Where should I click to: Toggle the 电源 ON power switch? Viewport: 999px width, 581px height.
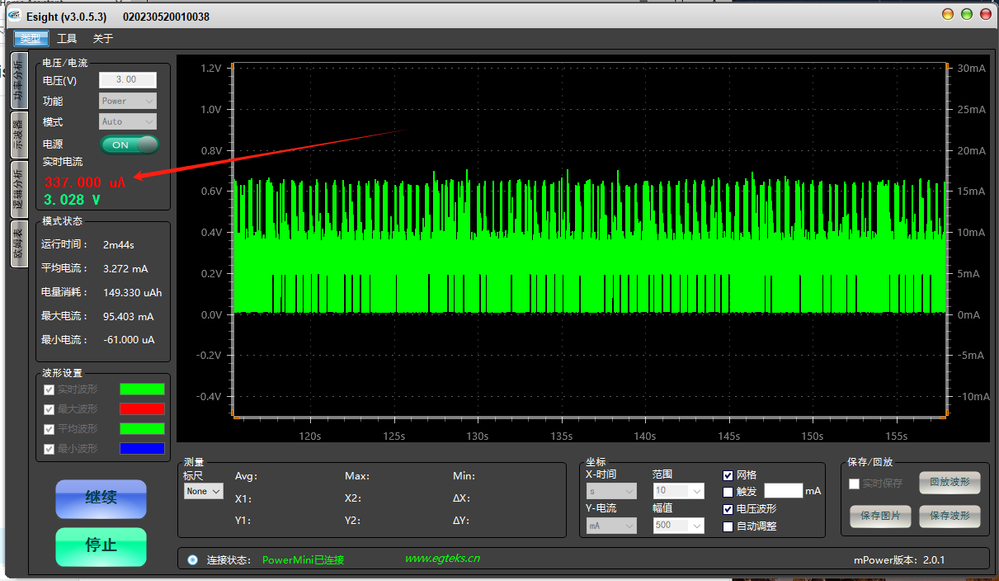(129, 145)
